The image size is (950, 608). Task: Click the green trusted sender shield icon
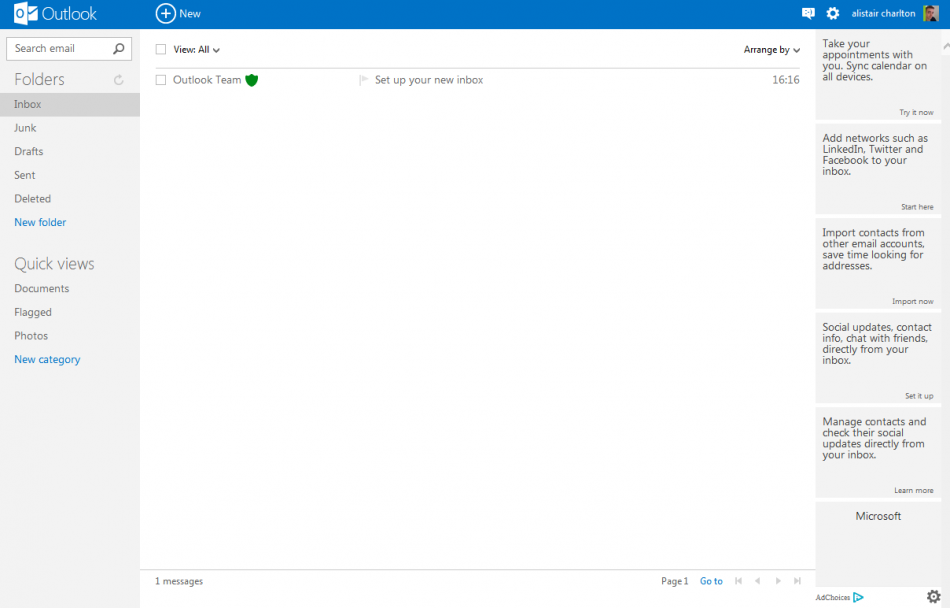(x=251, y=80)
